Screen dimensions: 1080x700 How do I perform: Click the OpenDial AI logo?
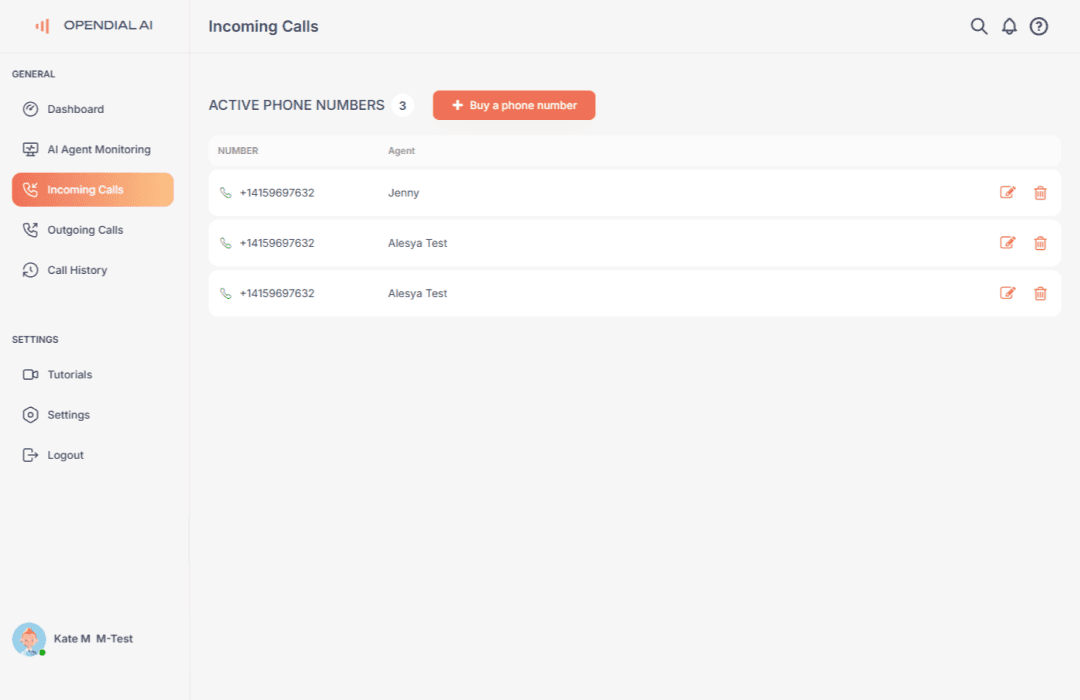pos(95,25)
